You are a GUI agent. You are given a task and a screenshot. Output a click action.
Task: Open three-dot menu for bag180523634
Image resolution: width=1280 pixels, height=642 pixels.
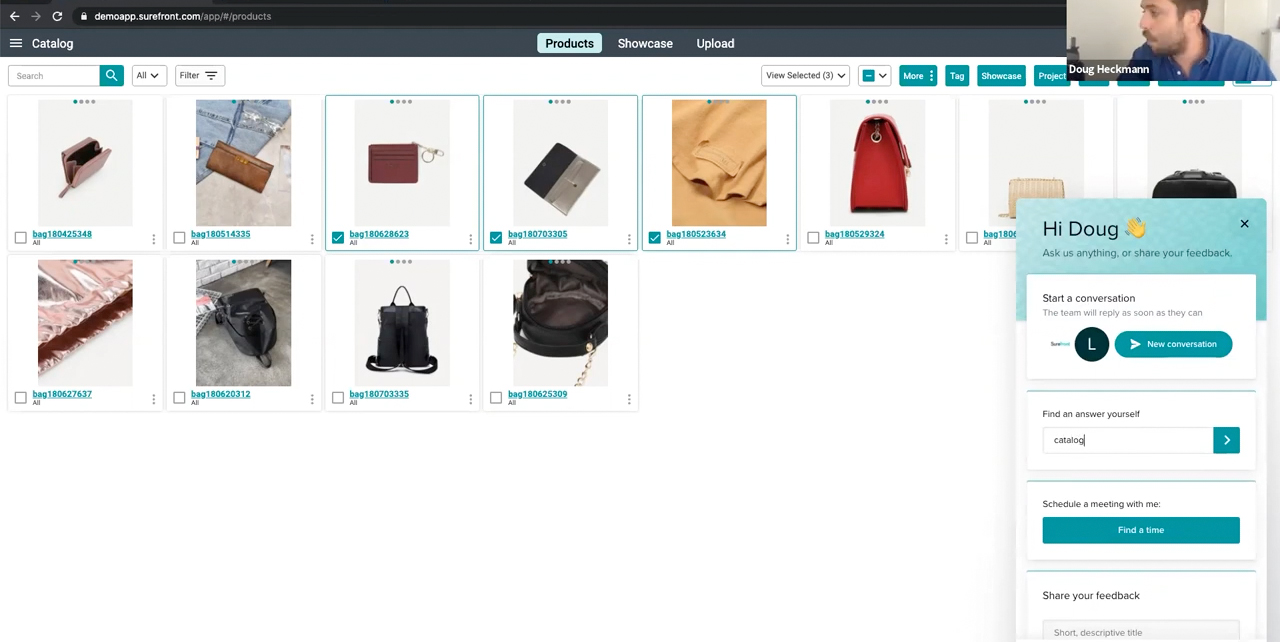[787, 239]
